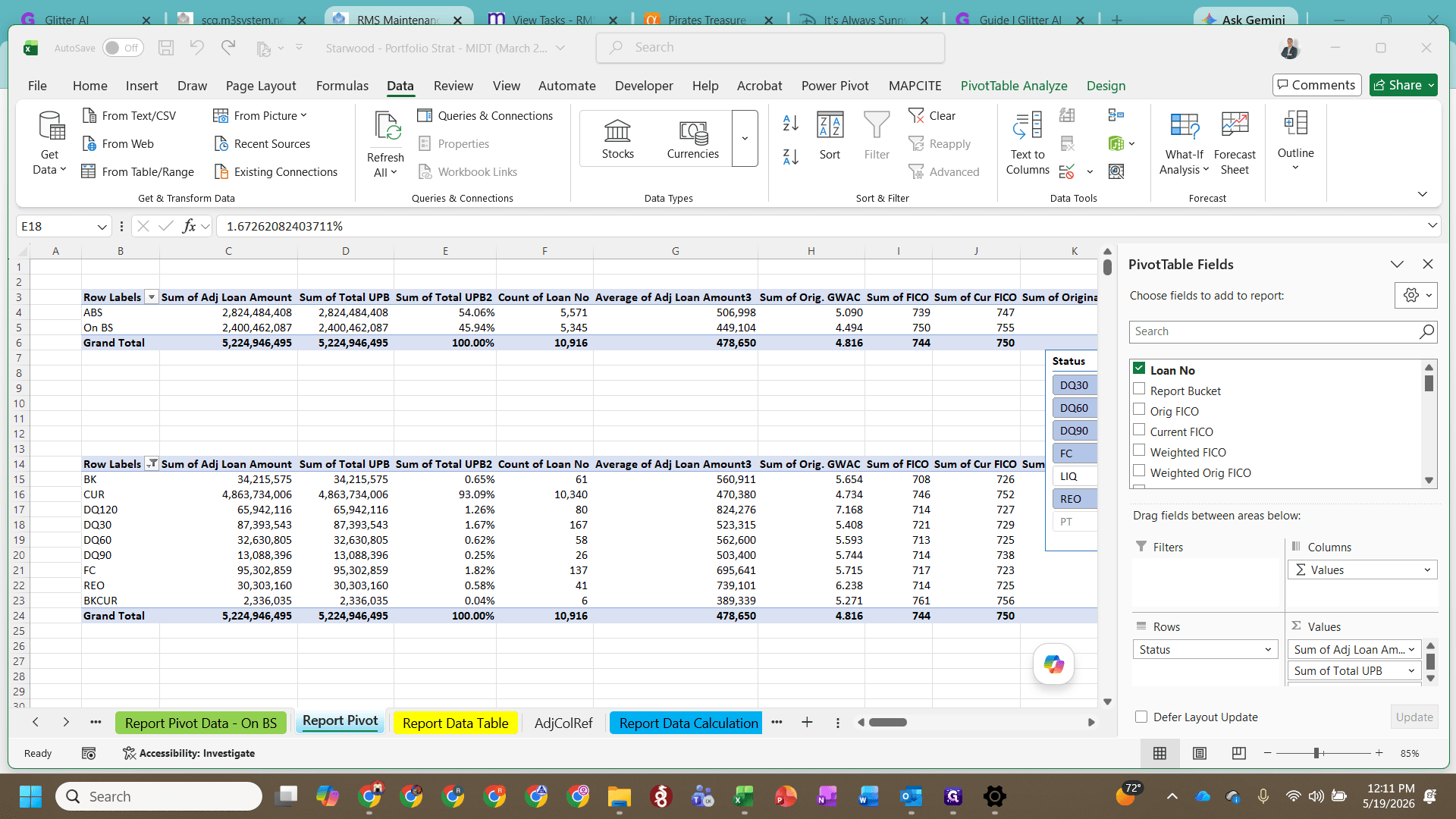
Task: Check the Current FICO field
Action: [1139, 430]
